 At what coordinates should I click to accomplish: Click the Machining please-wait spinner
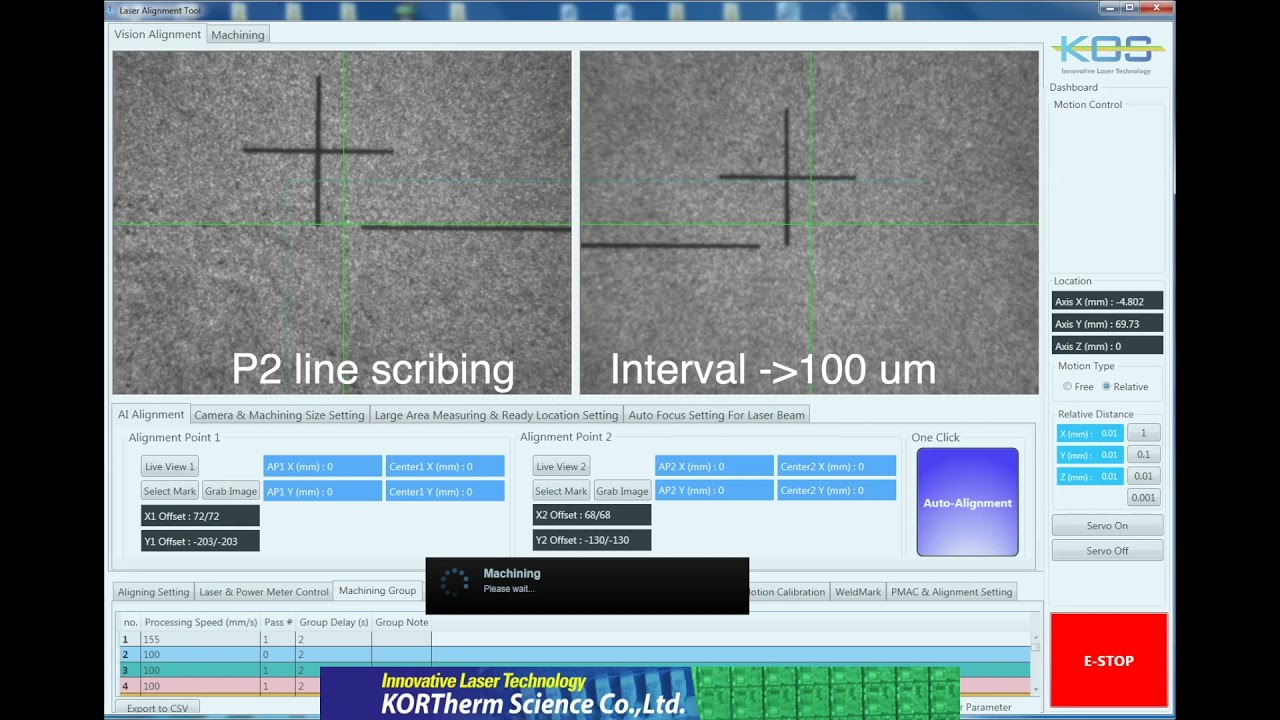pyautogui.click(x=455, y=581)
